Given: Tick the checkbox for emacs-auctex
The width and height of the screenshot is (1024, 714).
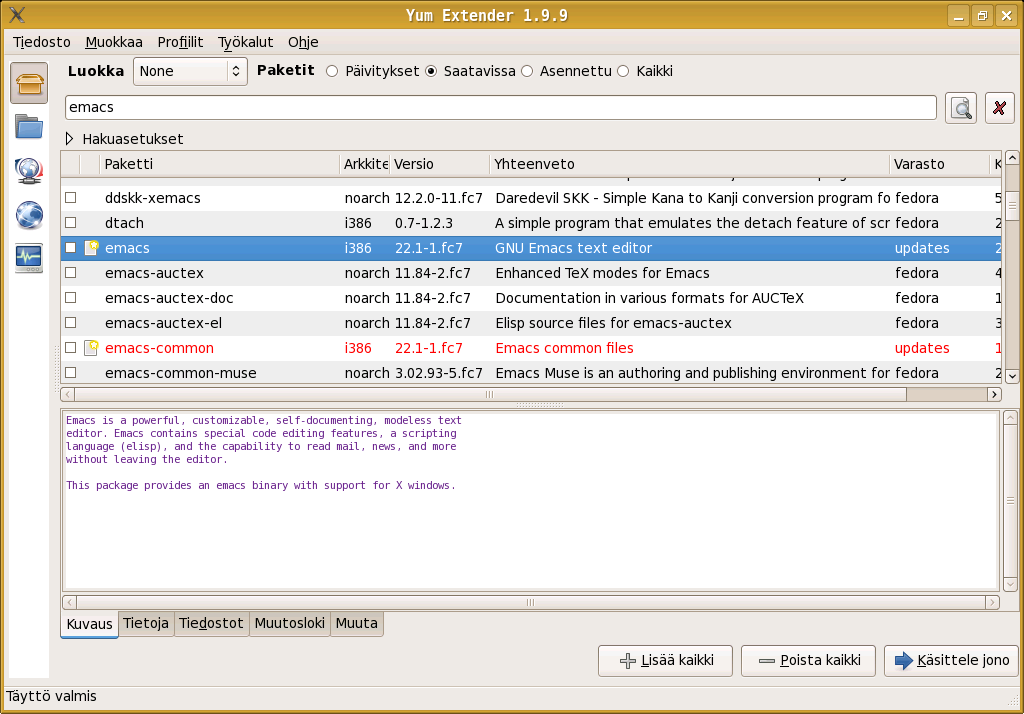Looking at the screenshot, I should coord(71,273).
